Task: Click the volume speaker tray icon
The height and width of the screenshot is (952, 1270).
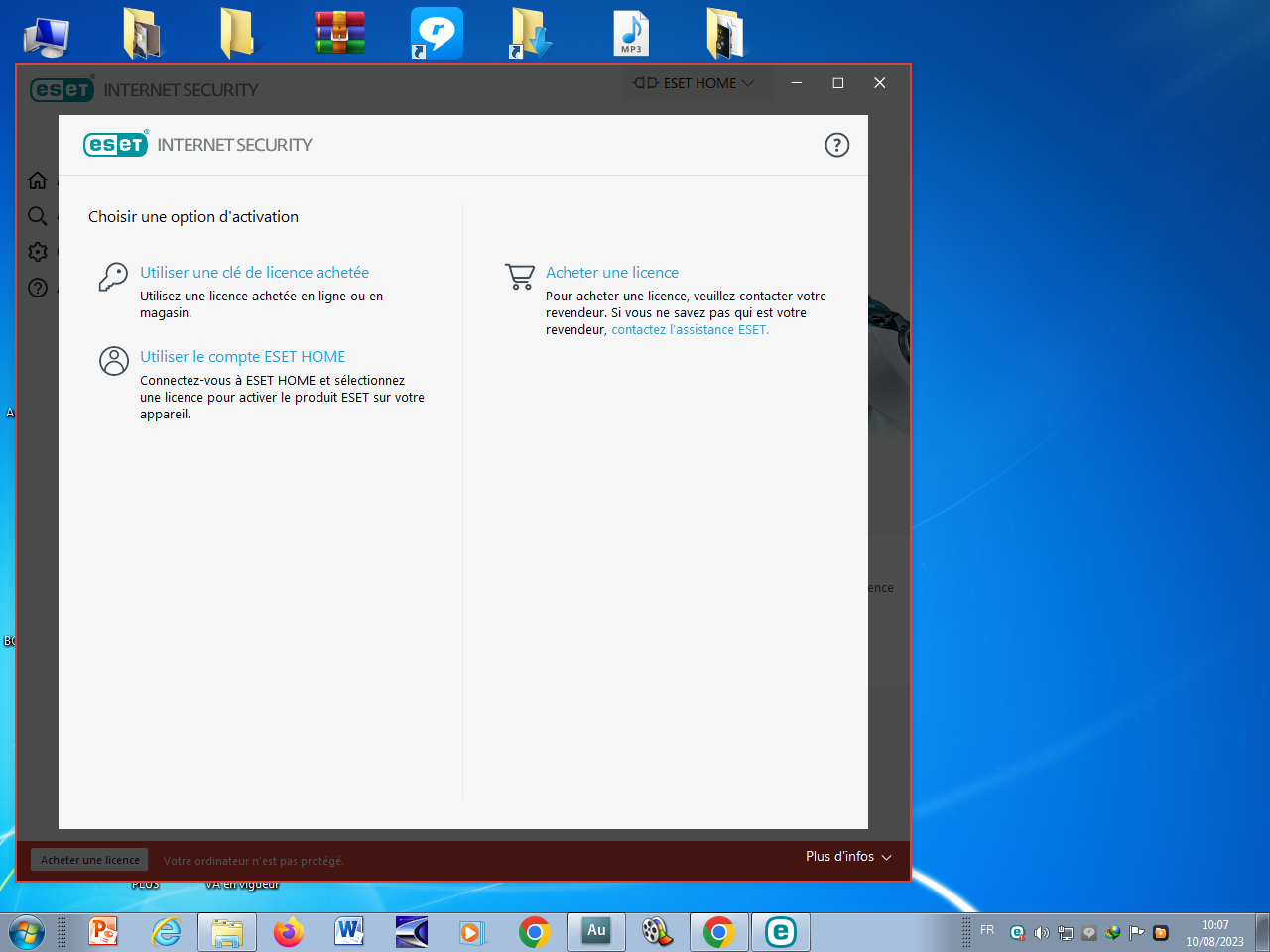Action: coord(1041,933)
